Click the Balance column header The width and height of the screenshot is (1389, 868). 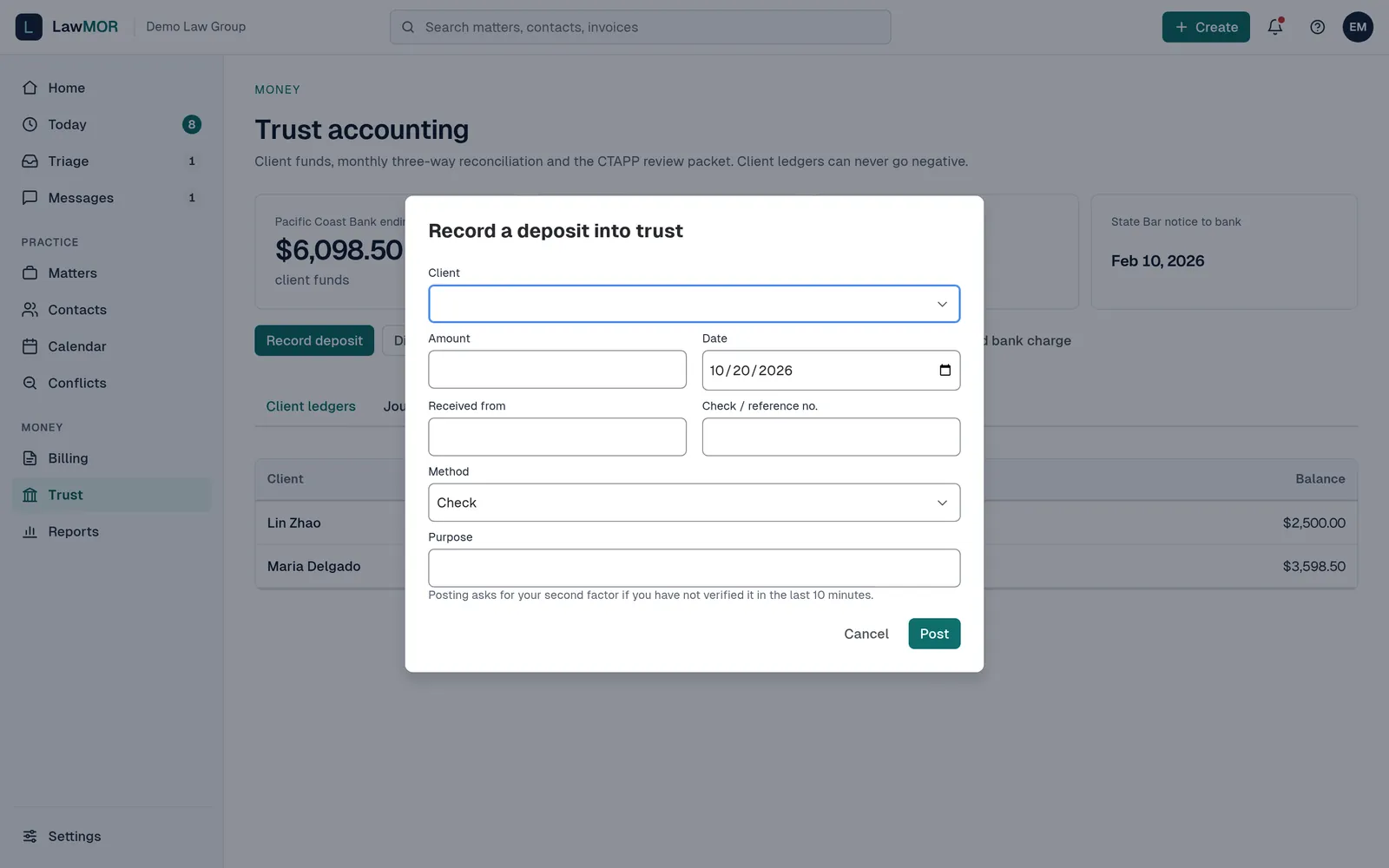[x=1320, y=478]
